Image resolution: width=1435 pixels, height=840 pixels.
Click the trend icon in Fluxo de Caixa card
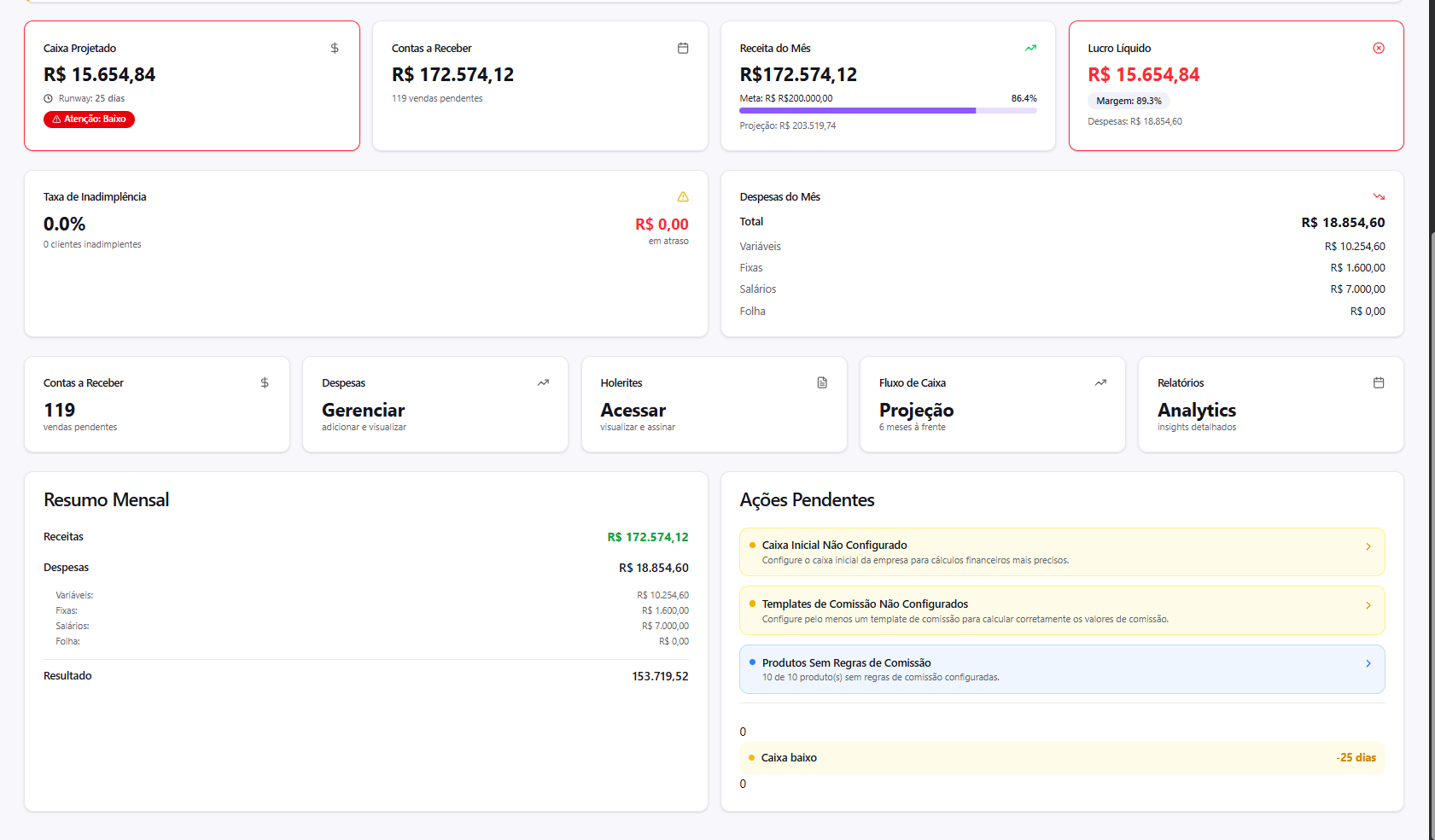pos(1100,383)
